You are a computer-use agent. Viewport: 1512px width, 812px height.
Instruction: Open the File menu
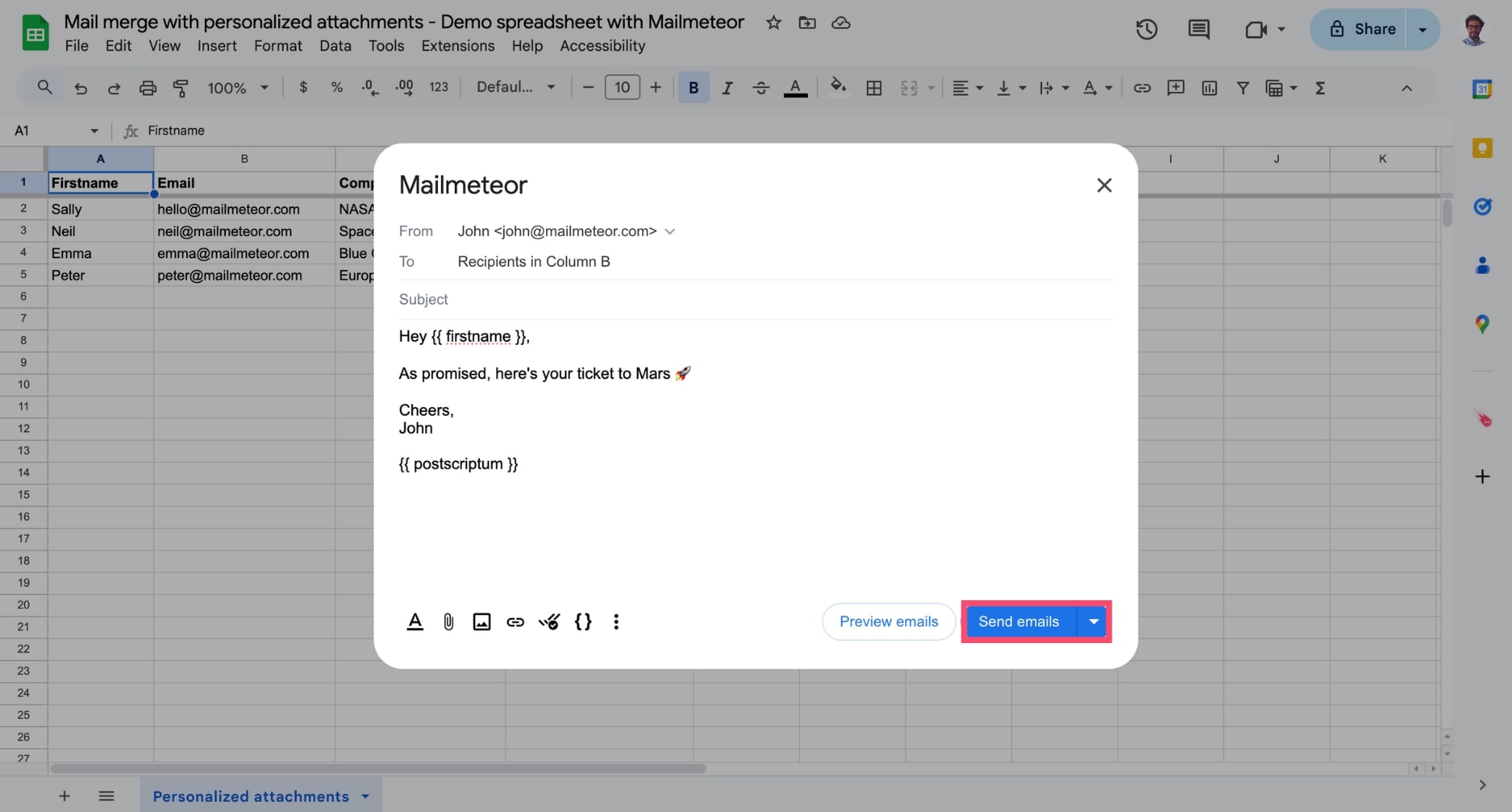[76, 46]
